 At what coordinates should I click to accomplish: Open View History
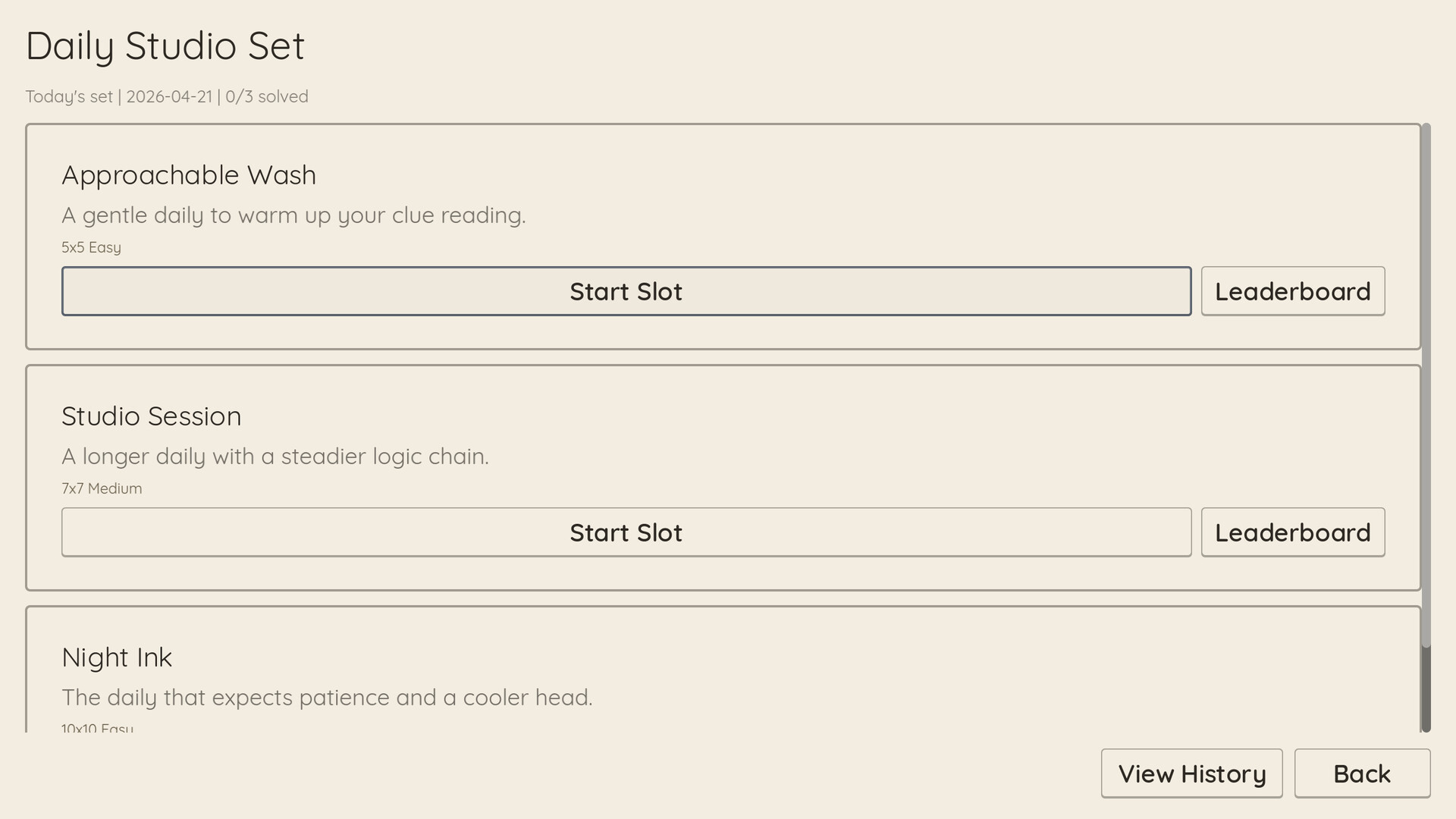[1191, 773]
